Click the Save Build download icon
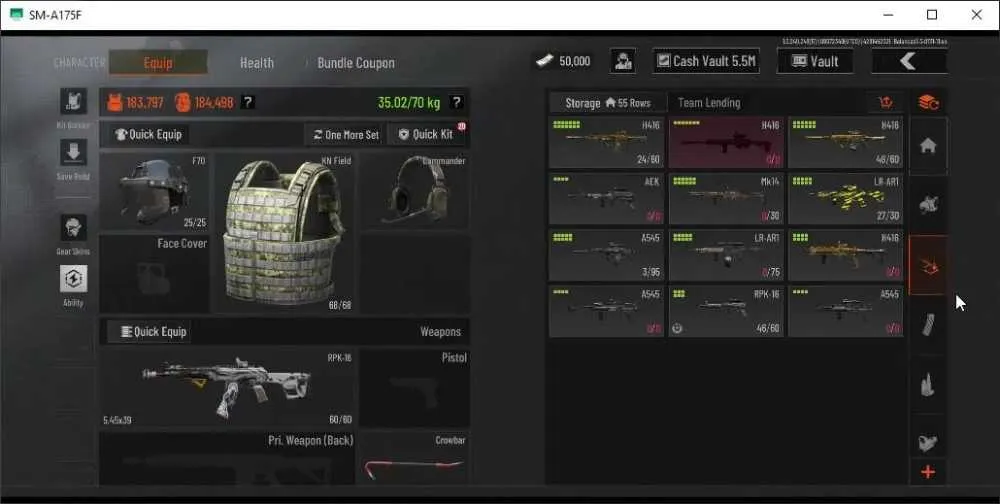Image resolution: width=1000 pixels, height=504 pixels. click(x=73, y=152)
